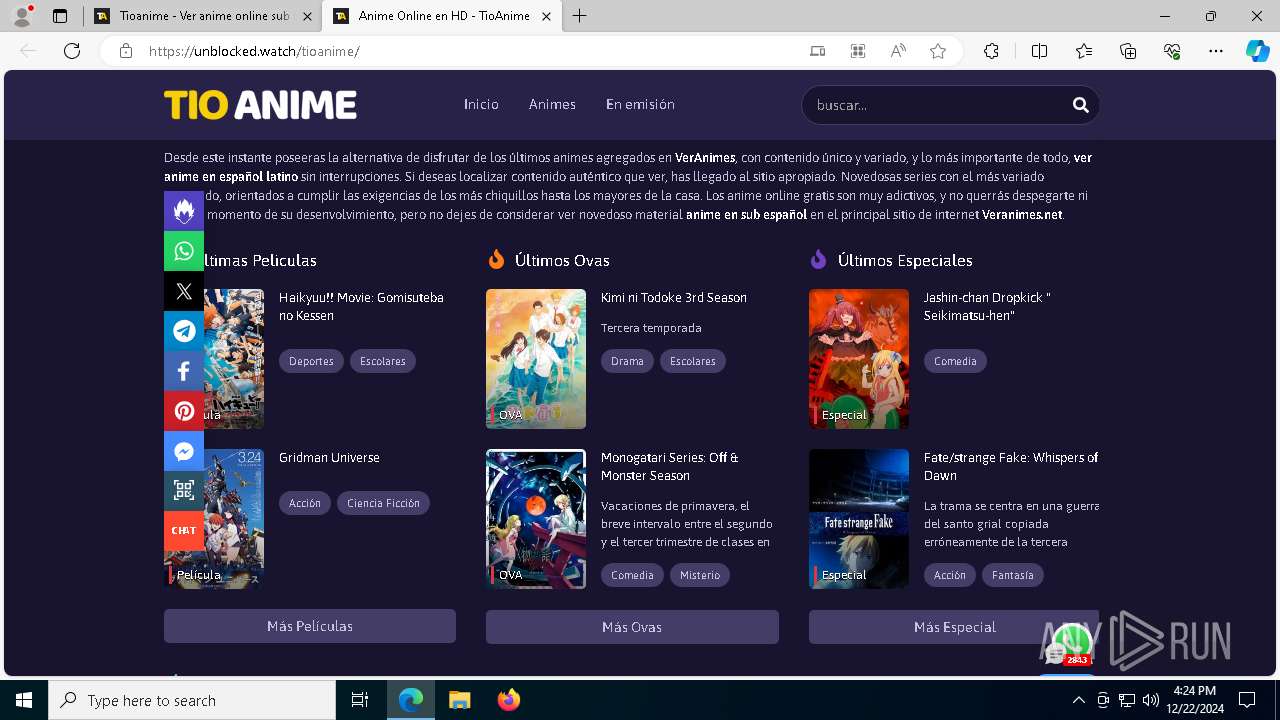Screen dimensions: 1280x720
Task: Open the profile avatar icon
Action: coord(22,16)
